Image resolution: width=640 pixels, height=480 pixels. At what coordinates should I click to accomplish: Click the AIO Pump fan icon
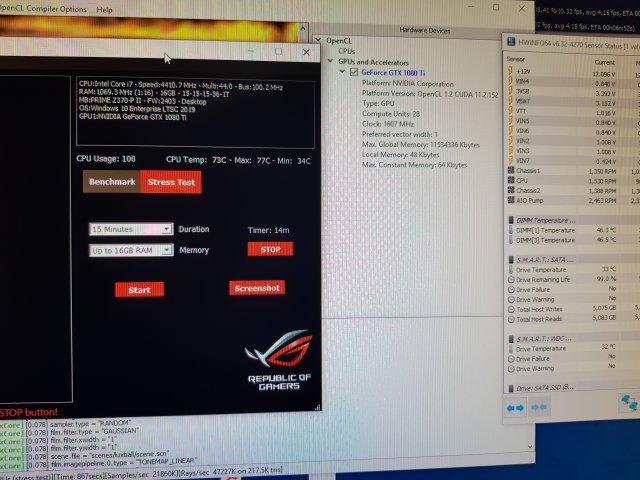click(511, 201)
